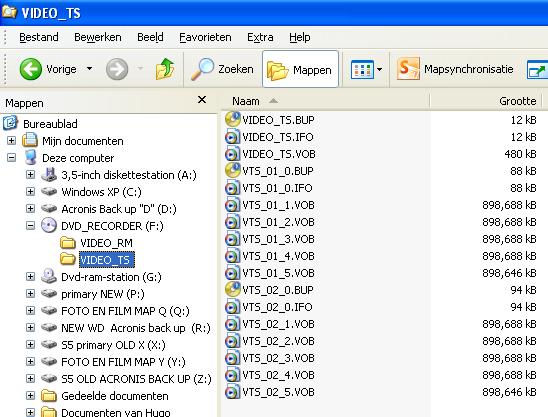Select the VTS_01_0.BUP disc icon
Viewport: 548px width, 417px height.
(233, 171)
